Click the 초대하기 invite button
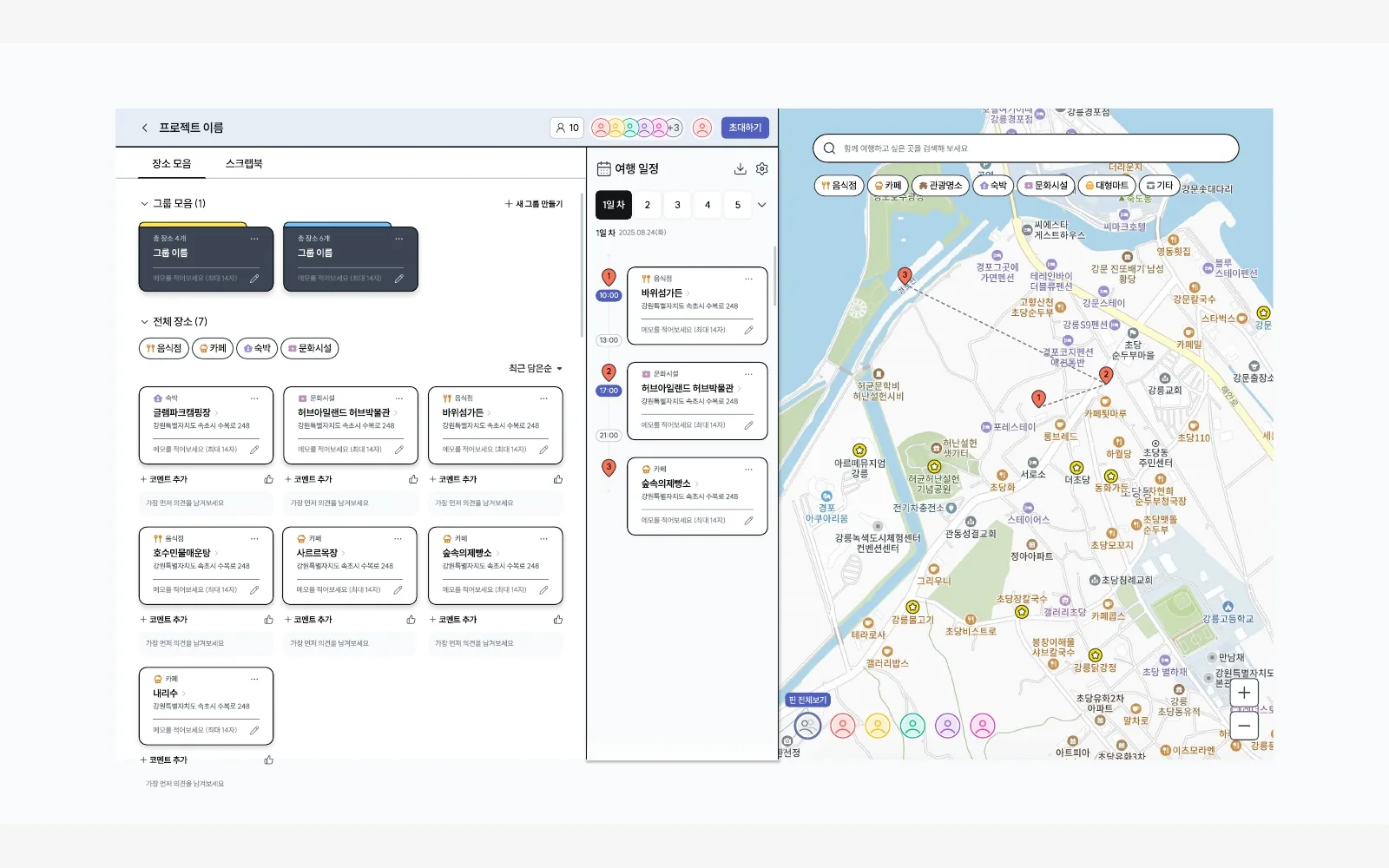Screen dimensions: 1389x868 [745, 128]
